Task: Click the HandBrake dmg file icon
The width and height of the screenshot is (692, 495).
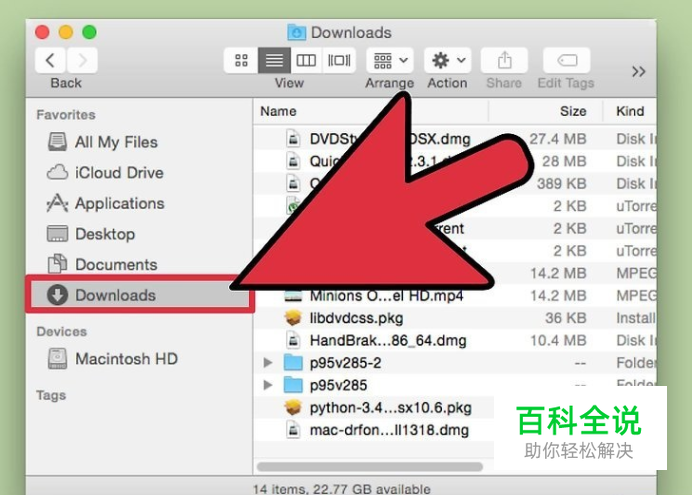Action: click(293, 340)
